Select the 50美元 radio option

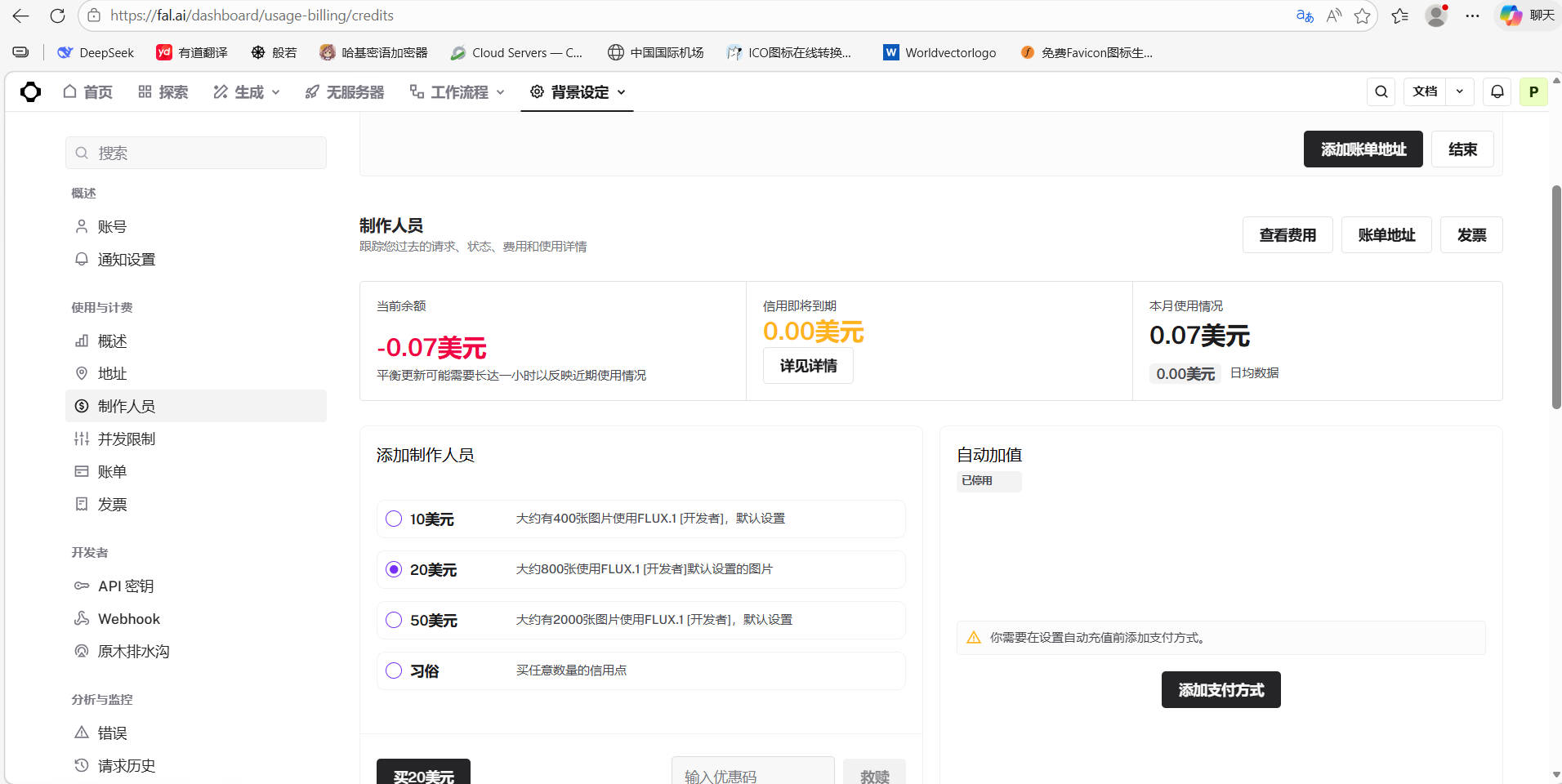point(394,621)
